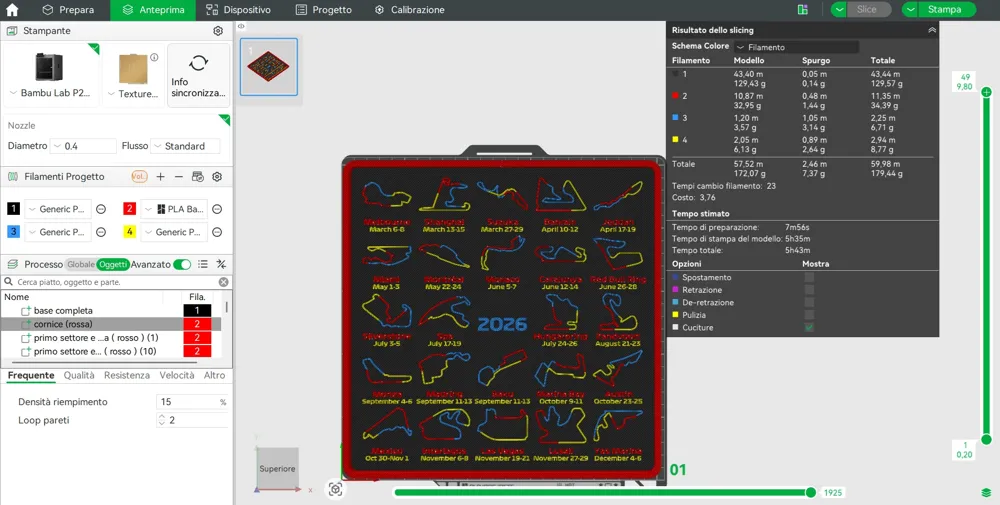Select primo settore rosso (10) row
The height and width of the screenshot is (505, 1000).
pyautogui.click(x=111, y=351)
